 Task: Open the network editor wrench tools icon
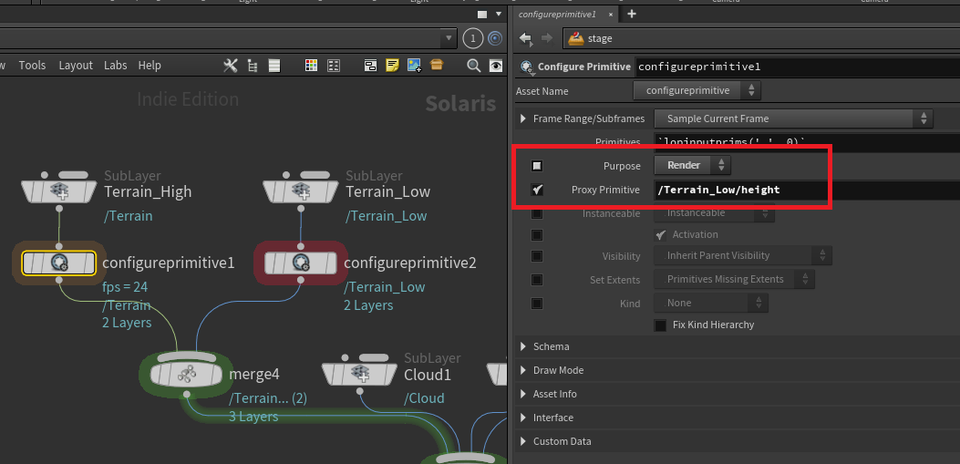click(x=231, y=65)
